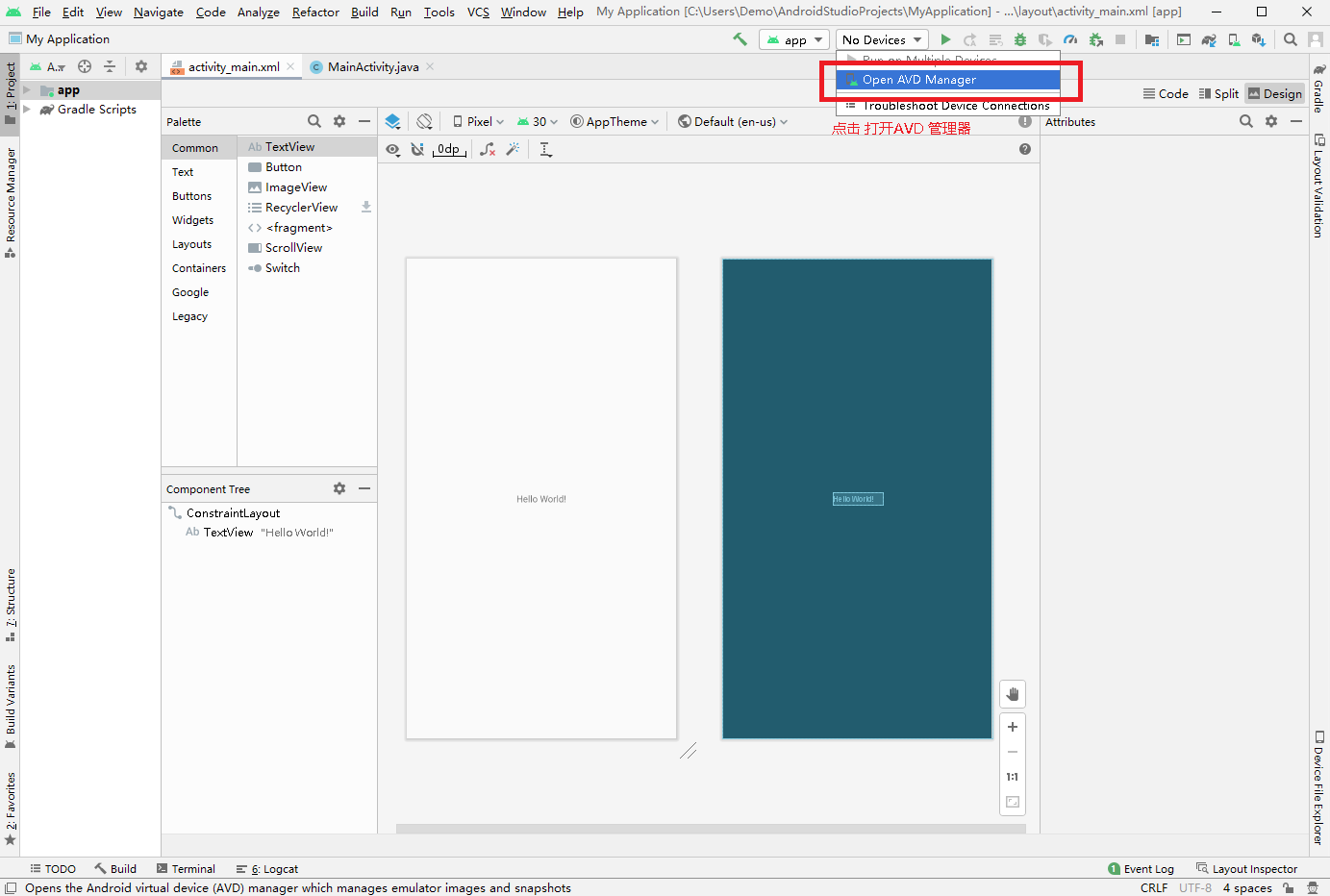
Task: Open API 30 version dropdown
Action: point(537,121)
